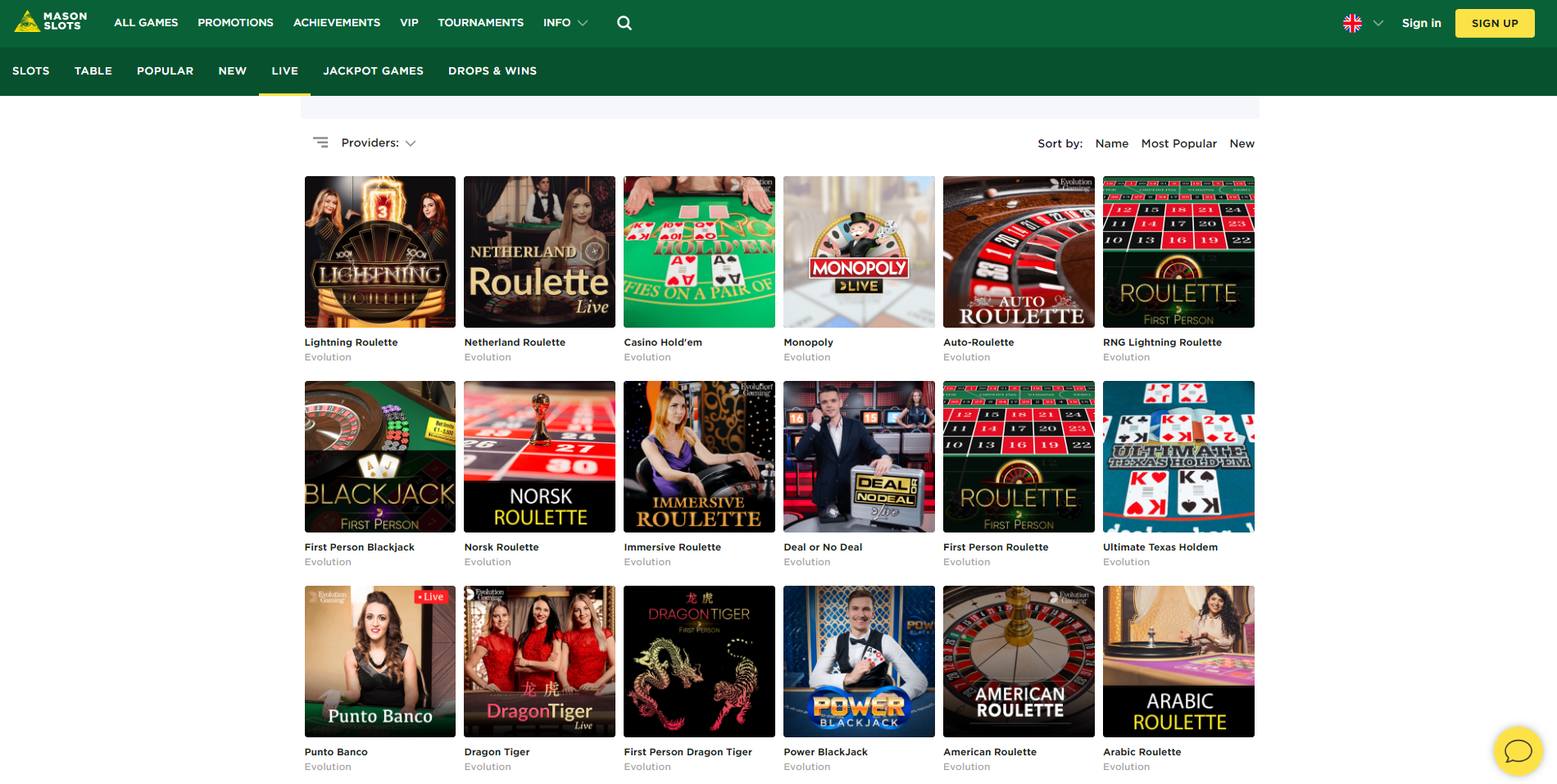Click the providers filter lines icon
The image size is (1557, 784).
320,143
